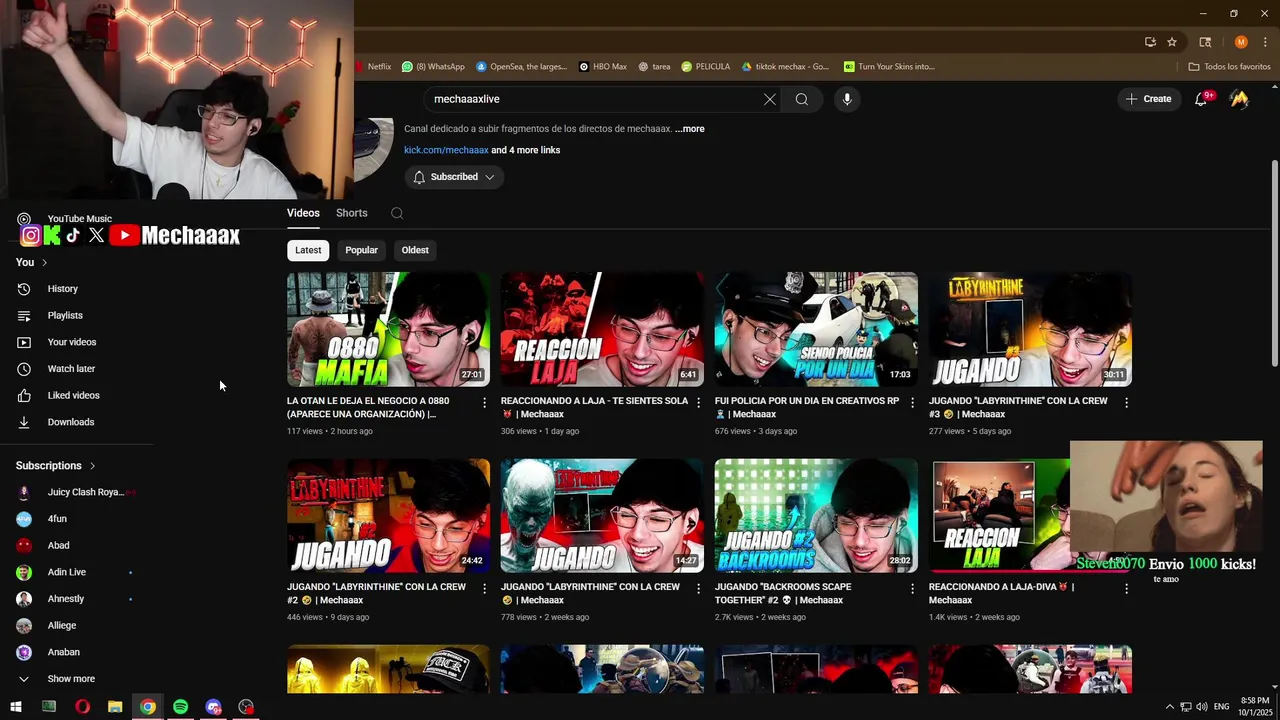Select the Popular sort chip
Screen dimensions: 1280x720
click(361, 250)
